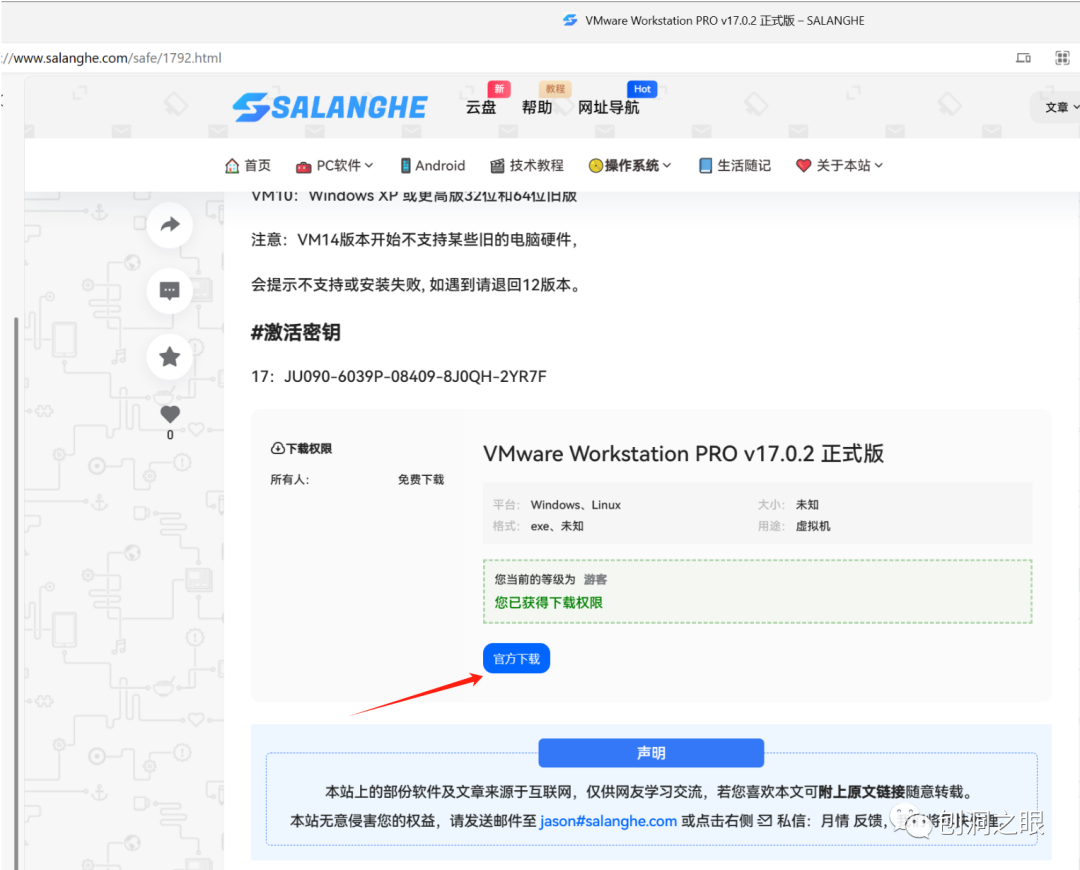Open comments via speech bubble icon
Image resolution: width=1080 pixels, height=870 pixels.
[169, 291]
